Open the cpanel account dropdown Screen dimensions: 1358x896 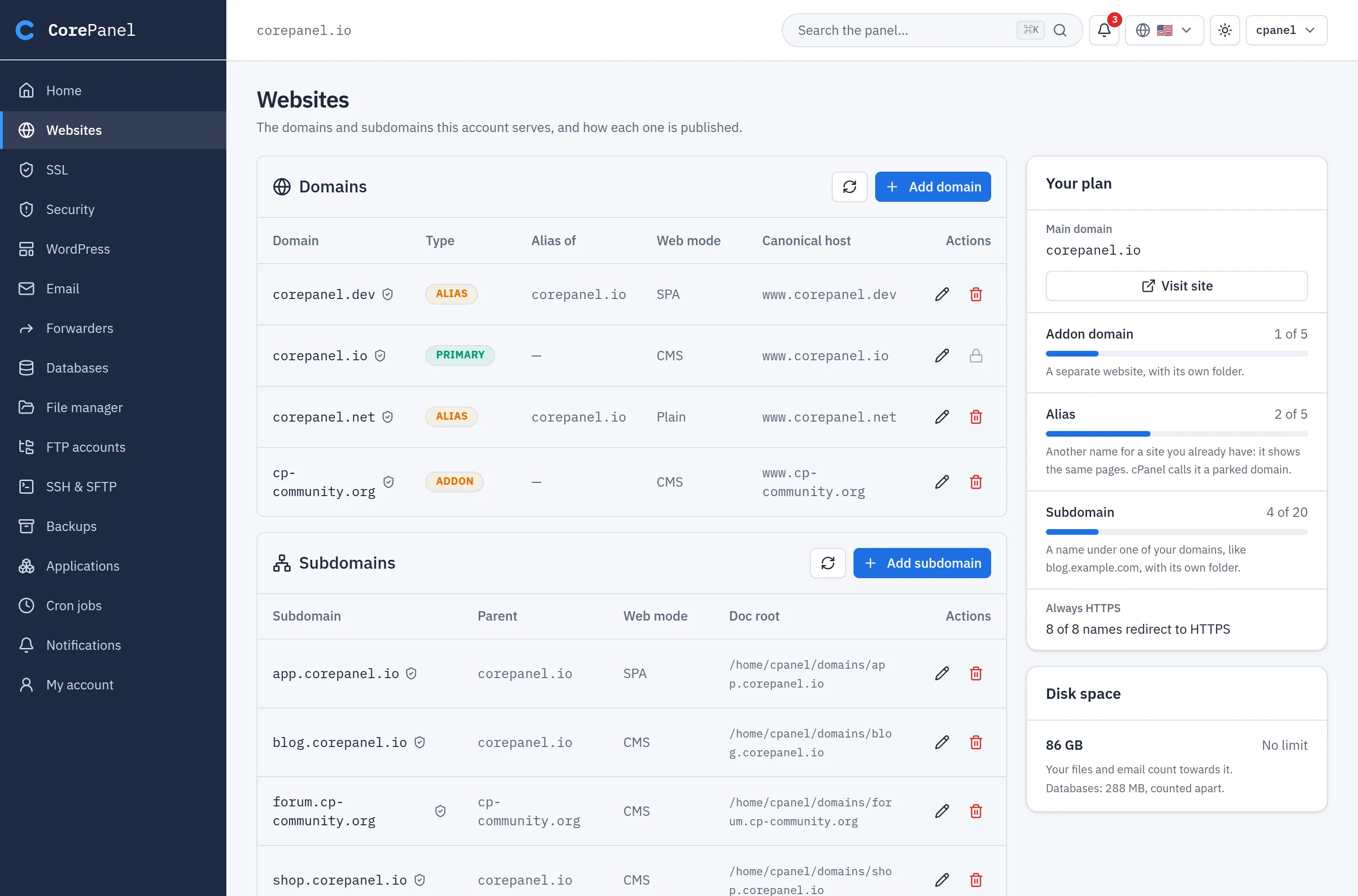point(1286,30)
